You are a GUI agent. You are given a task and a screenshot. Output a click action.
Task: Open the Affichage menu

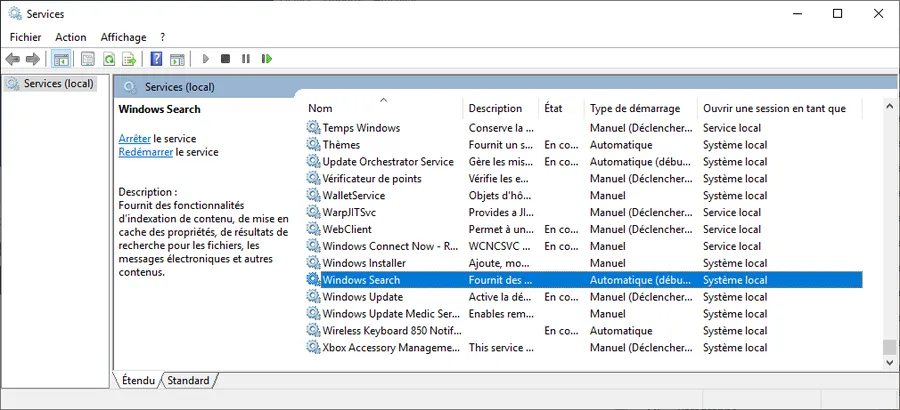(123, 37)
